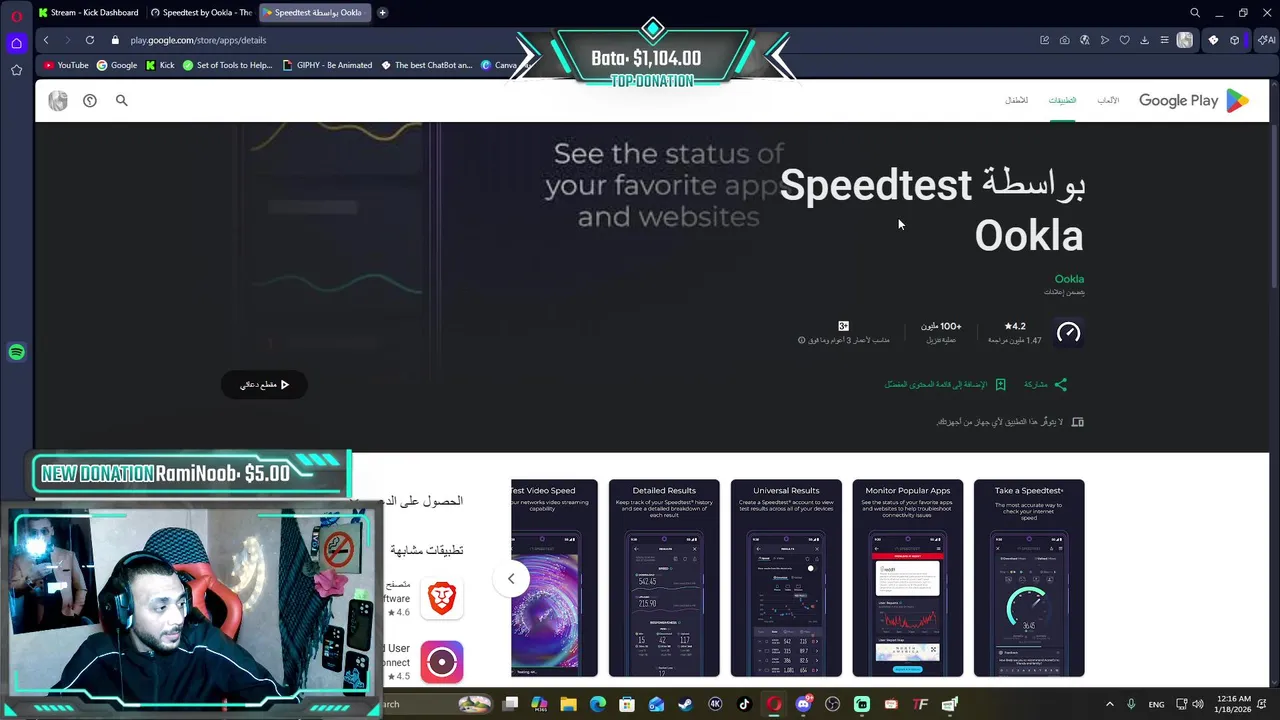Image resolution: width=1280 pixels, height=720 pixels.
Task: Open Opera profile avatar
Action: 1185,40
